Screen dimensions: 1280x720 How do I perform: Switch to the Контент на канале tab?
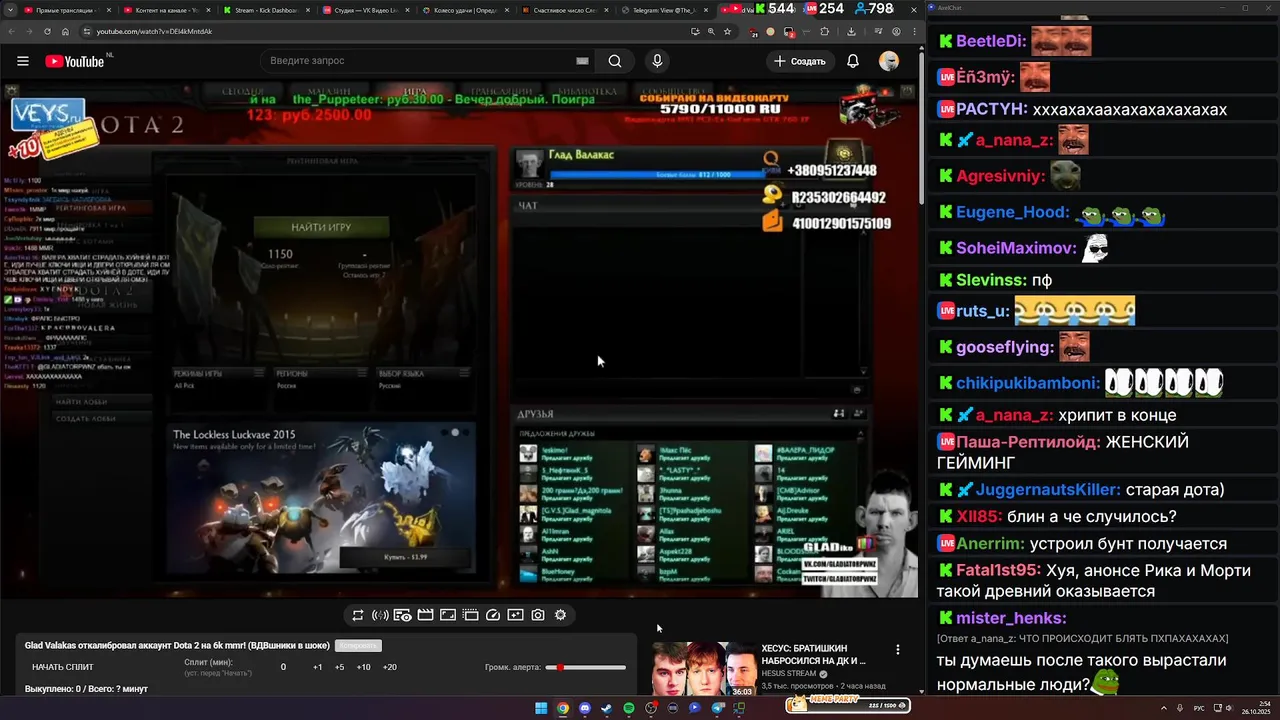[x=167, y=9]
